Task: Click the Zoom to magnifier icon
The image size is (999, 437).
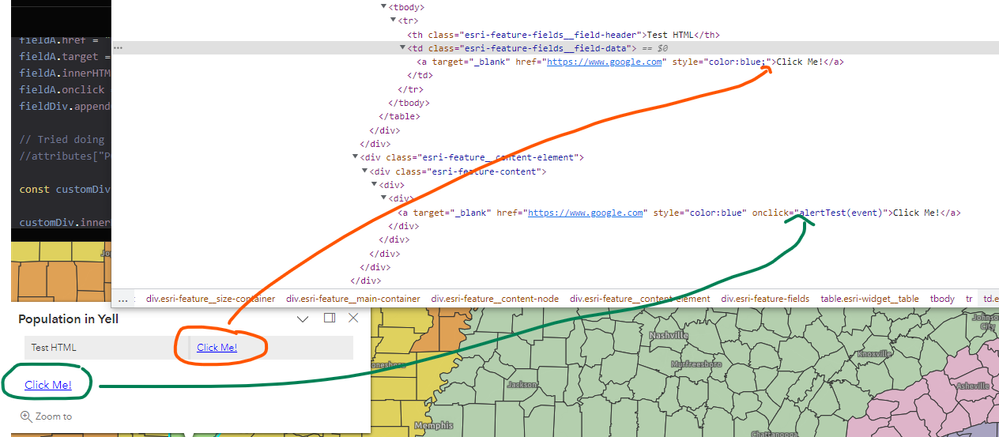Action: [x=26, y=416]
